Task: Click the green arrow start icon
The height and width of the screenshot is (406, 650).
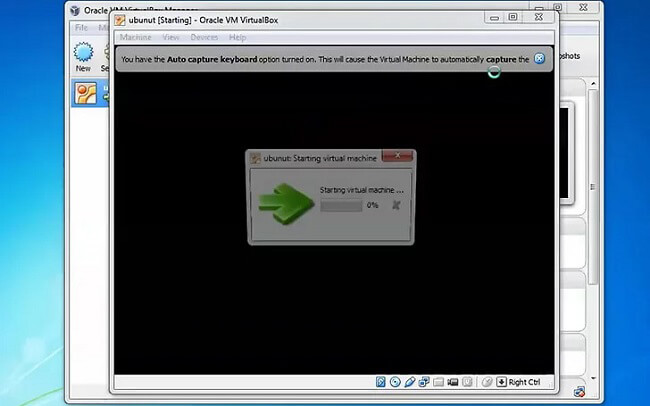Action: tap(286, 204)
